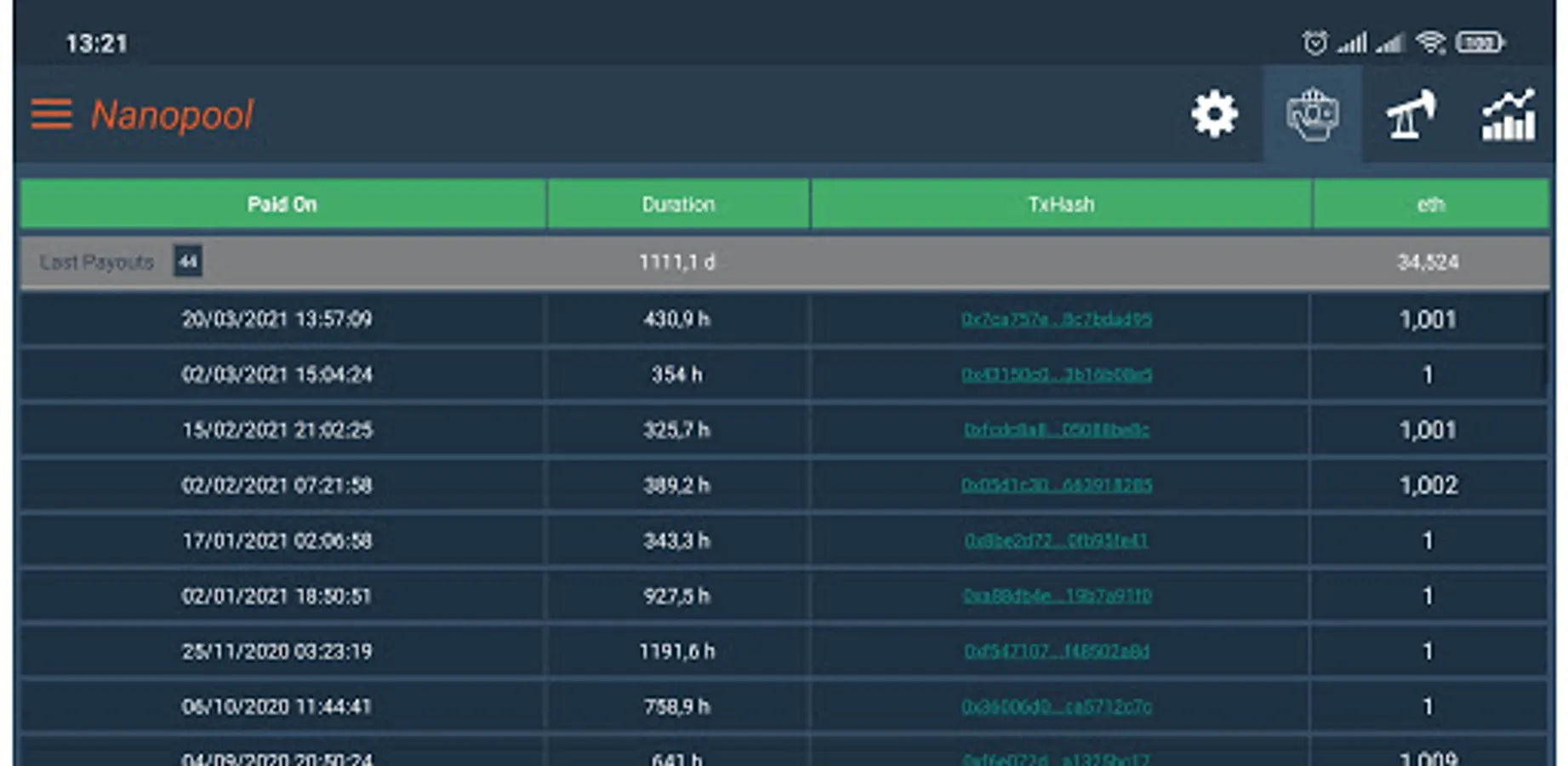Click eth amount 1 for 02/03/2021

(1428, 374)
